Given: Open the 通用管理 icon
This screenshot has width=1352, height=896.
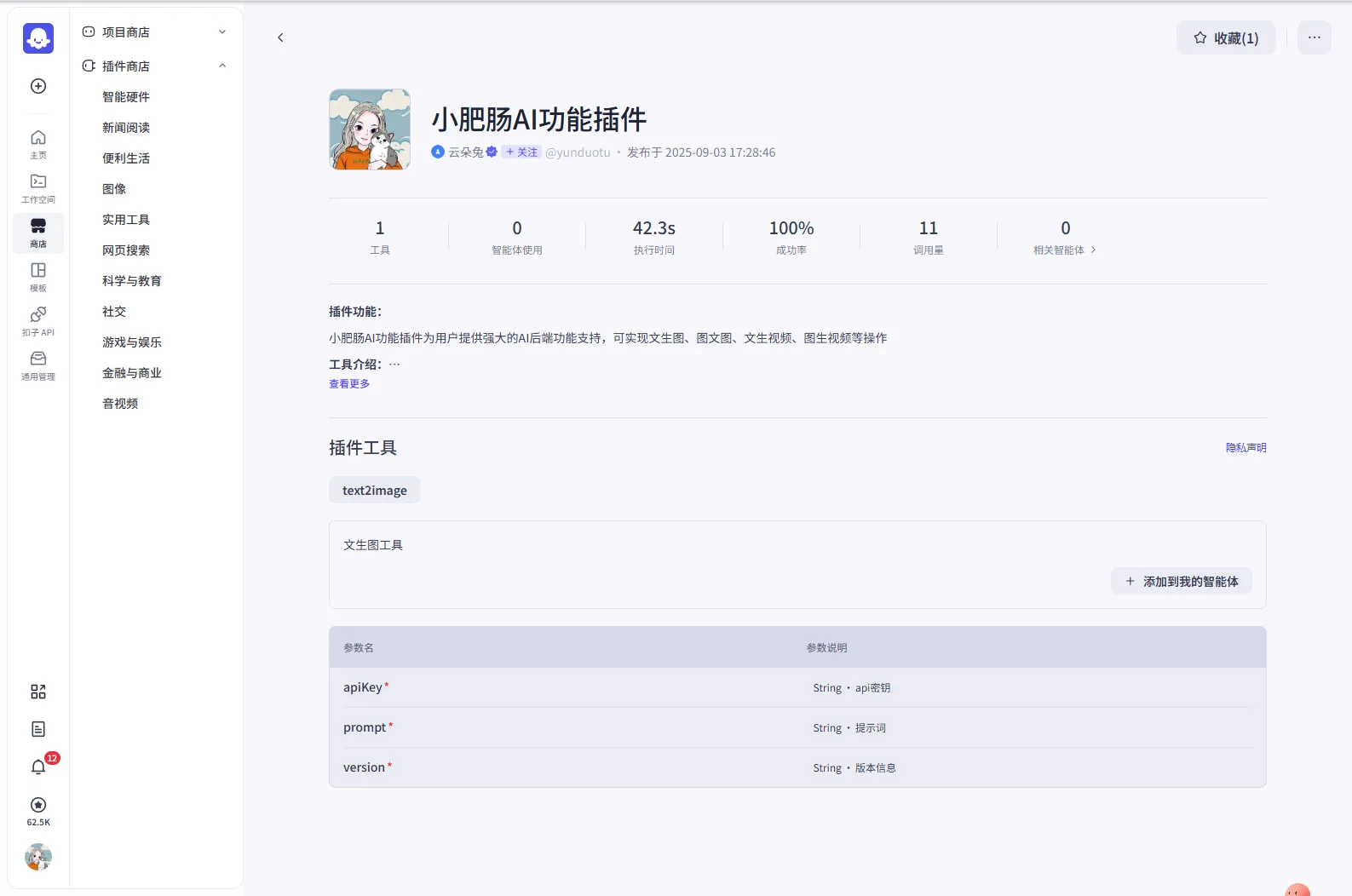Looking at the screenshot, I should pos(38,365).
